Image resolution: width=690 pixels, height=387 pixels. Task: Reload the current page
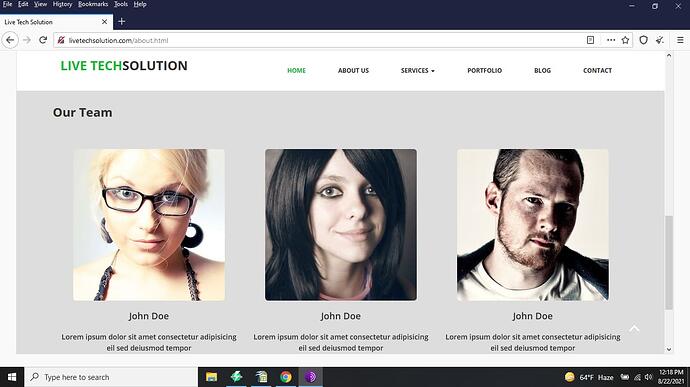click(43, 40)
